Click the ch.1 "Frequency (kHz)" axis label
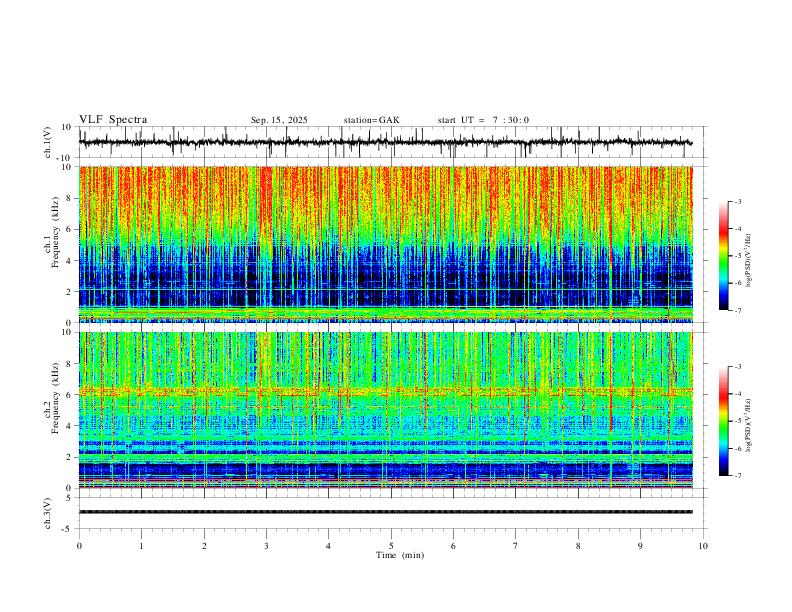Image resolution: width=792 pixels, height=612 pixels. coord(55,233)
